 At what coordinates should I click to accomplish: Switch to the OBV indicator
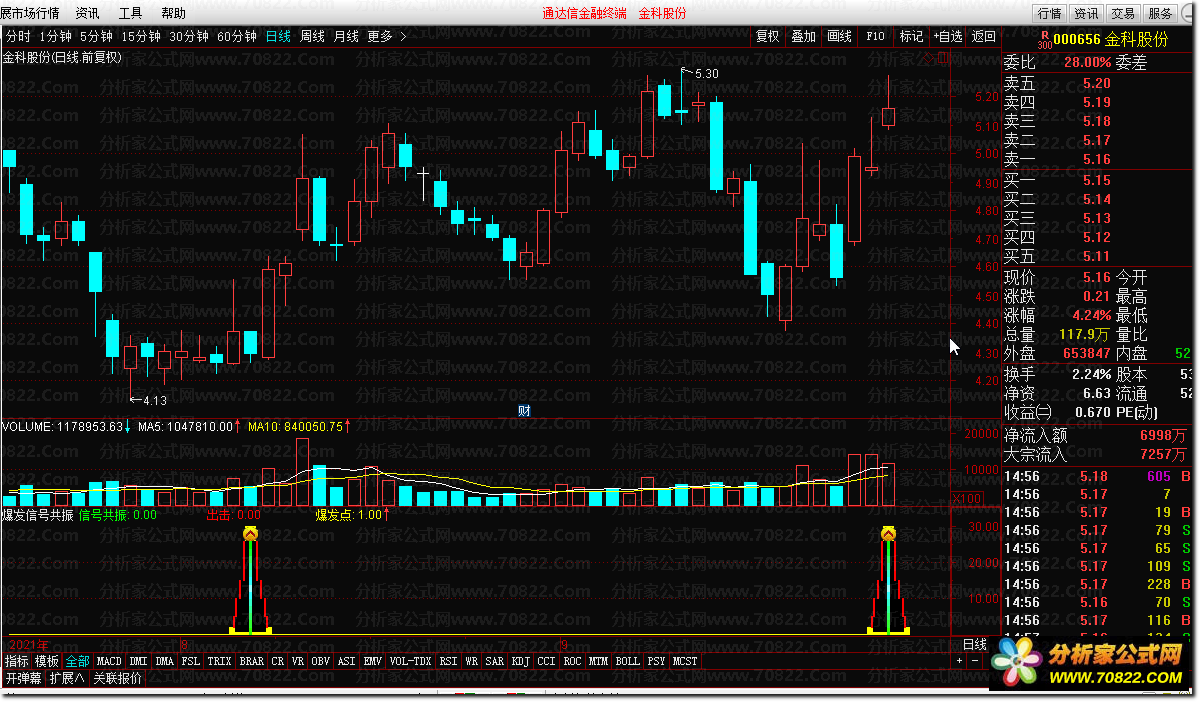[x=322, y=662]
